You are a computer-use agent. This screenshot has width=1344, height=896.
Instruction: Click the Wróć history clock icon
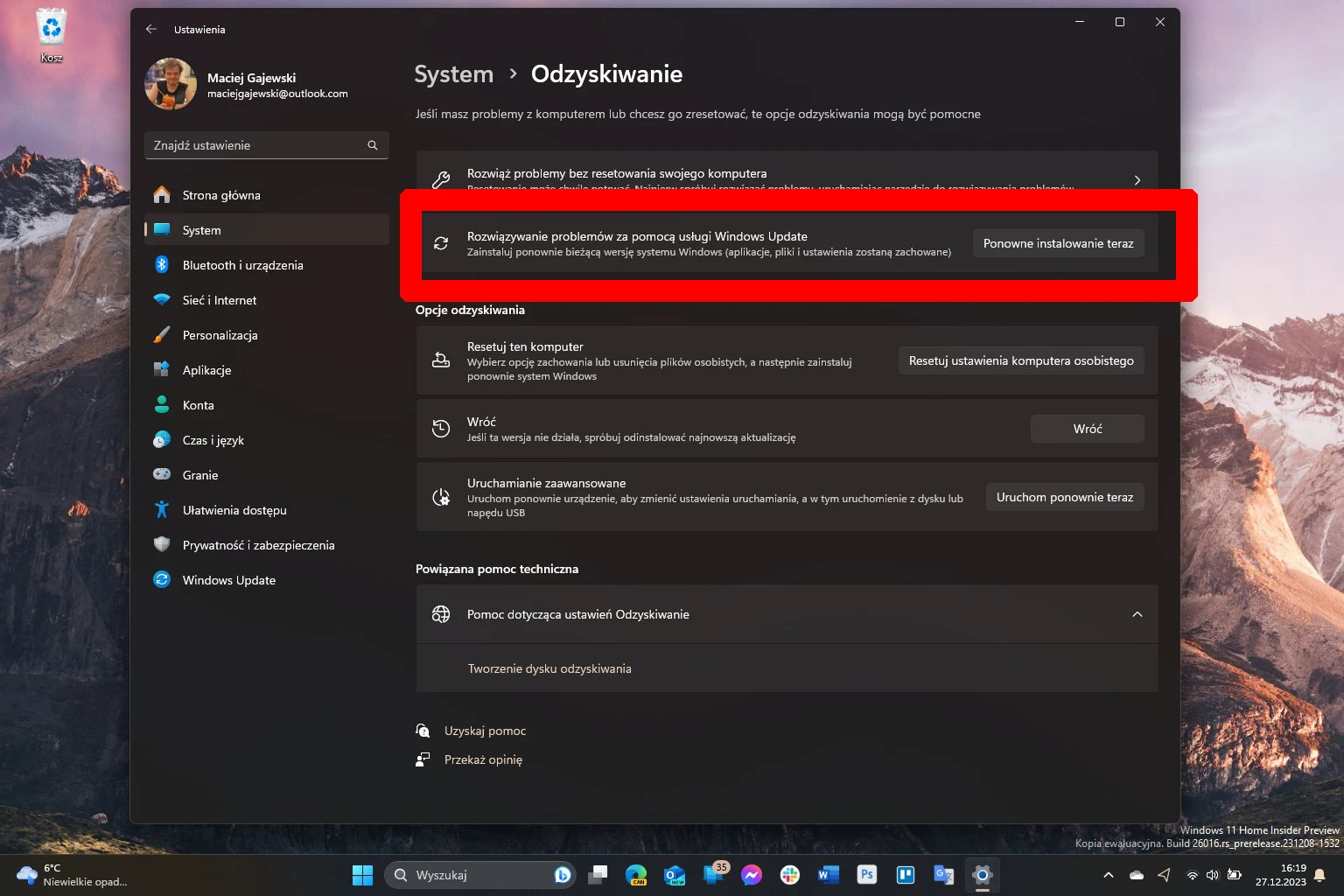point(441,429)
